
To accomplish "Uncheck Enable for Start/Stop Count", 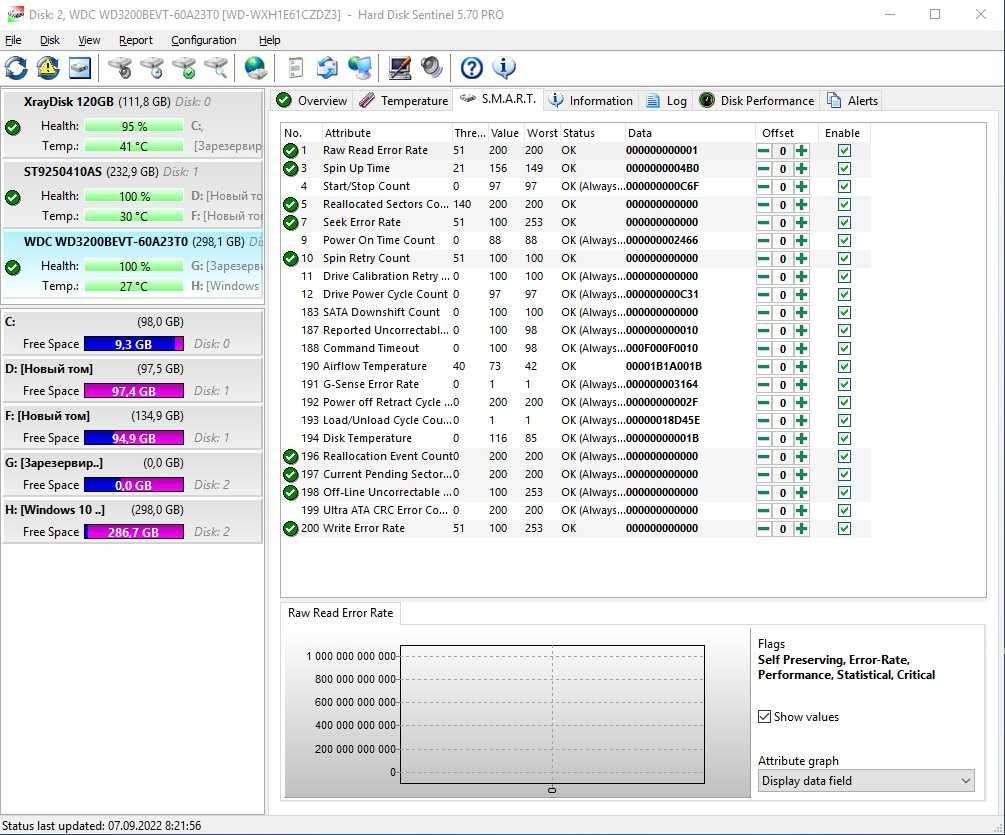I will [844, 186].
